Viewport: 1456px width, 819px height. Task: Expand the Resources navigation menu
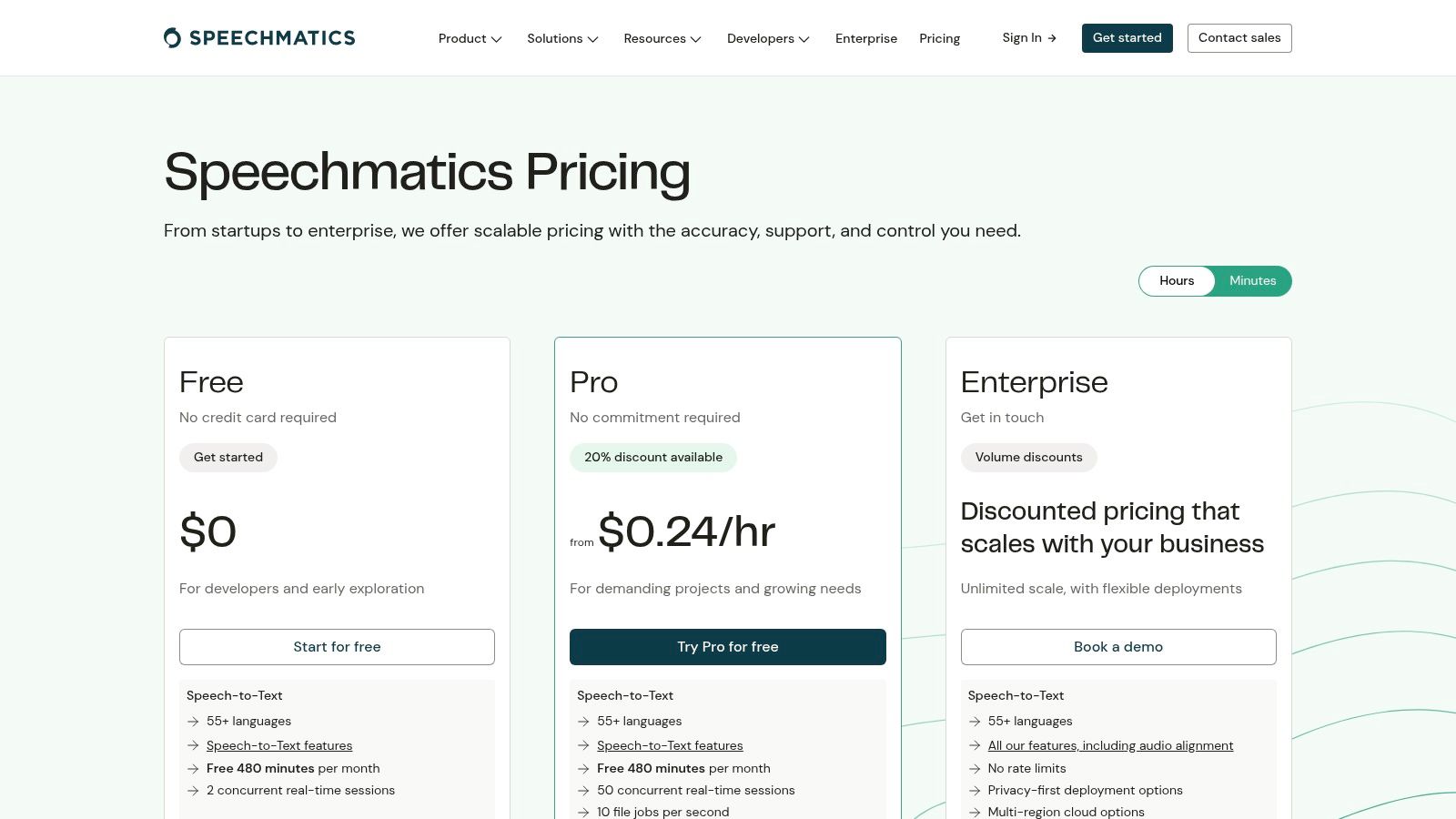tap(662, 38)
